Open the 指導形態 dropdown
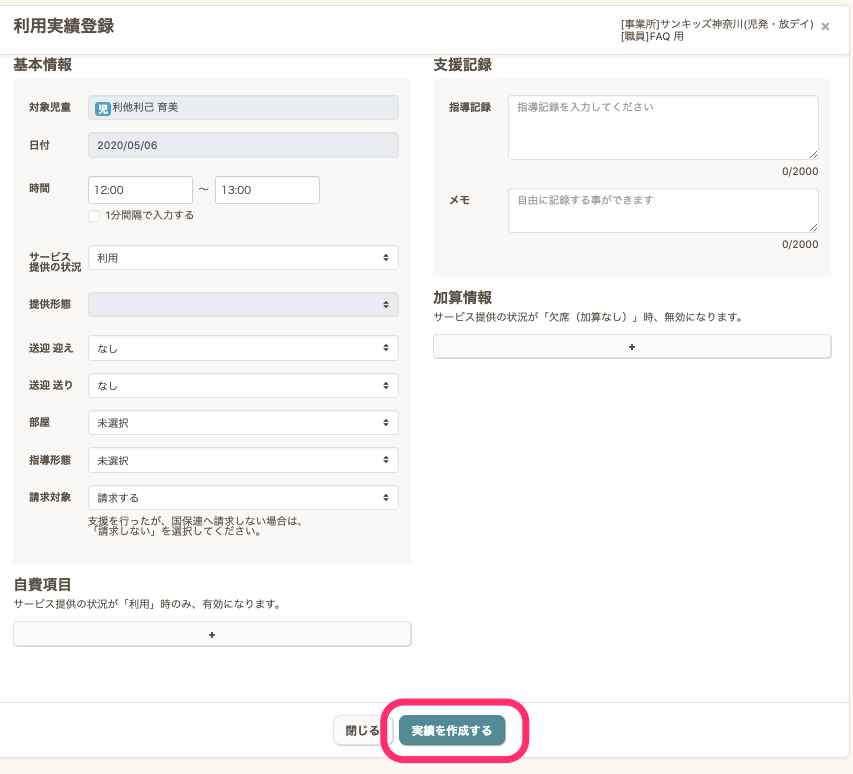This screenshot has height=774, width=853. tap(243, 460)
